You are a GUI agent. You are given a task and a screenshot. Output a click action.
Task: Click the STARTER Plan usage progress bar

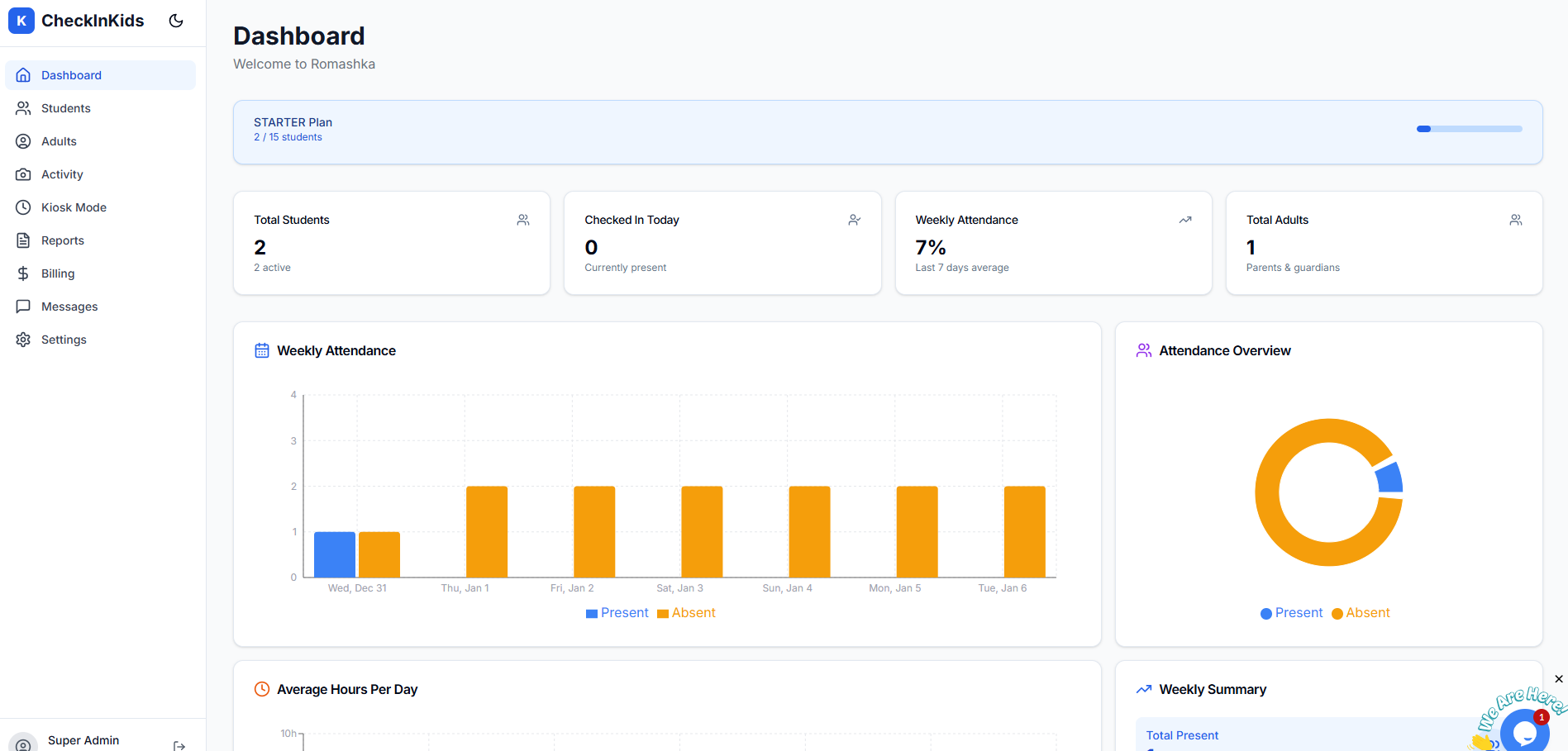[1469, 129]
